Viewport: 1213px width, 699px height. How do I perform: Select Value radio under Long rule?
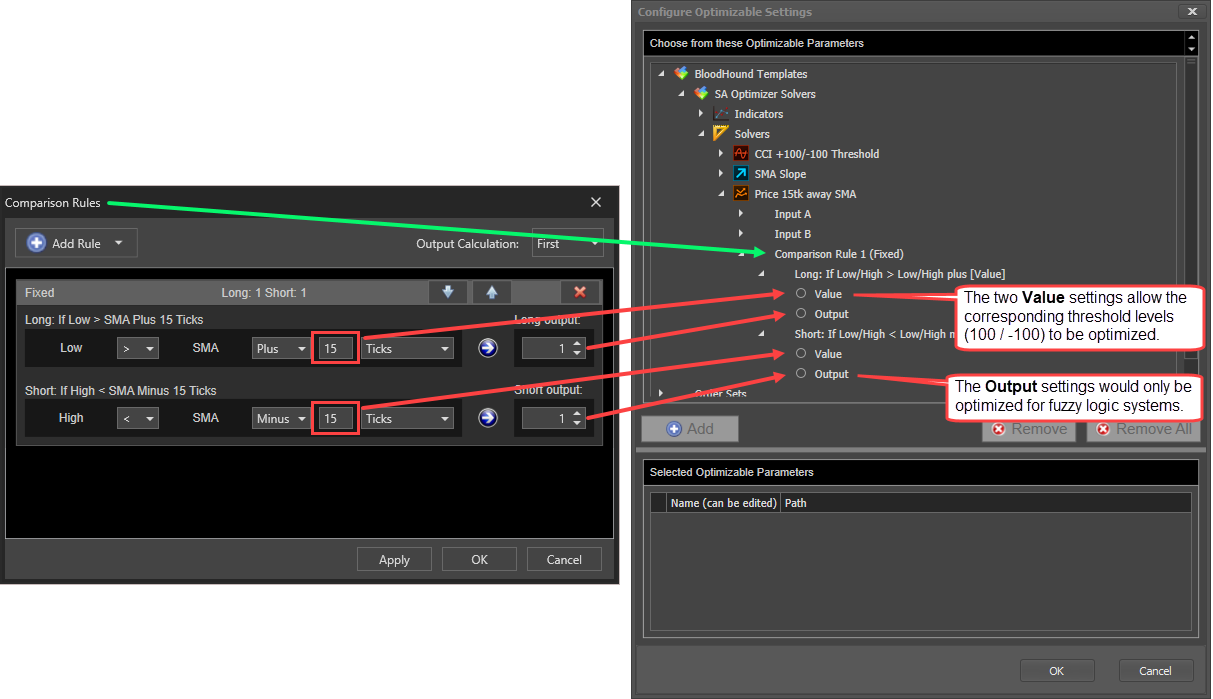point(801,294)
